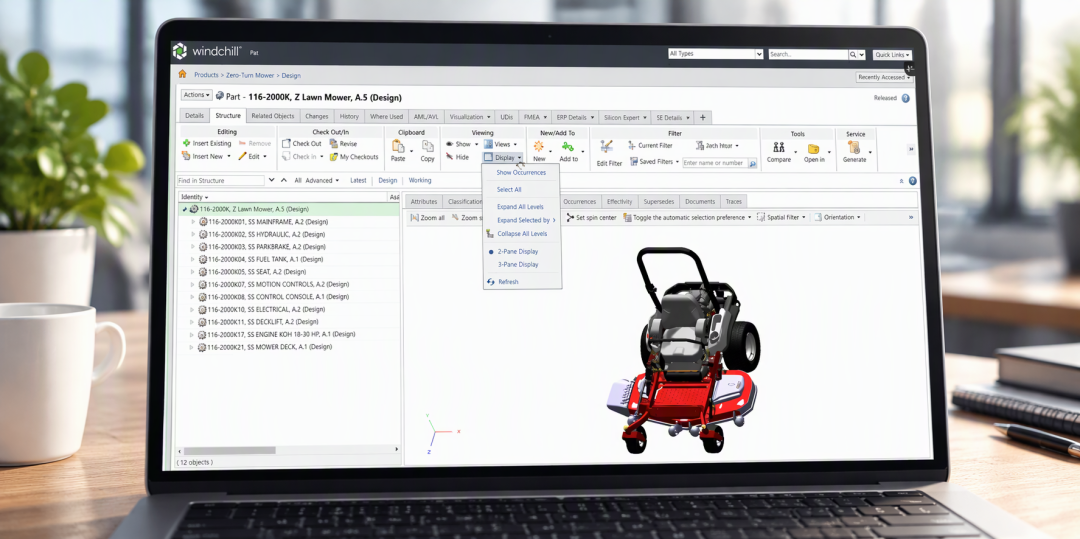Open the Quick Links dropdown

tap(893, 55)
